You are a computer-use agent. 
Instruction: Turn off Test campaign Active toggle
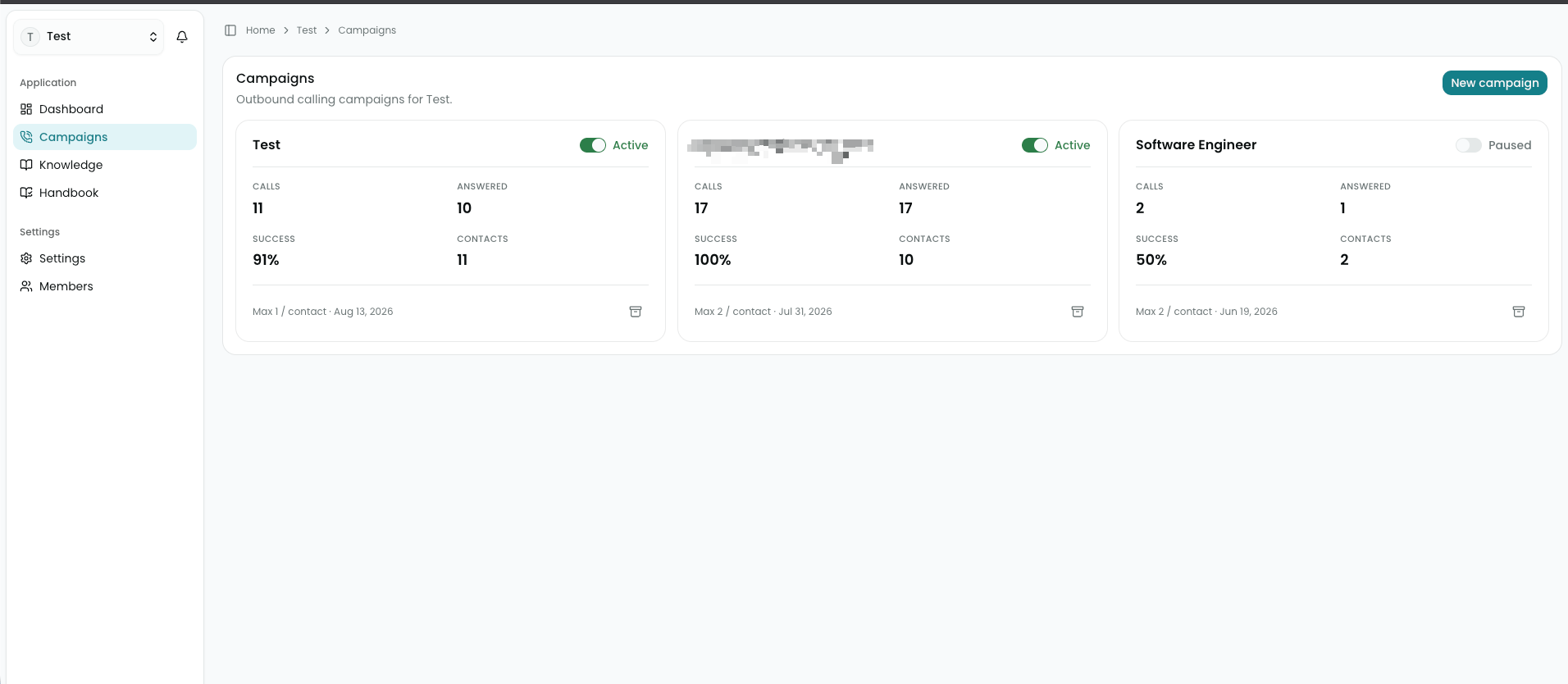pos(593,145)
